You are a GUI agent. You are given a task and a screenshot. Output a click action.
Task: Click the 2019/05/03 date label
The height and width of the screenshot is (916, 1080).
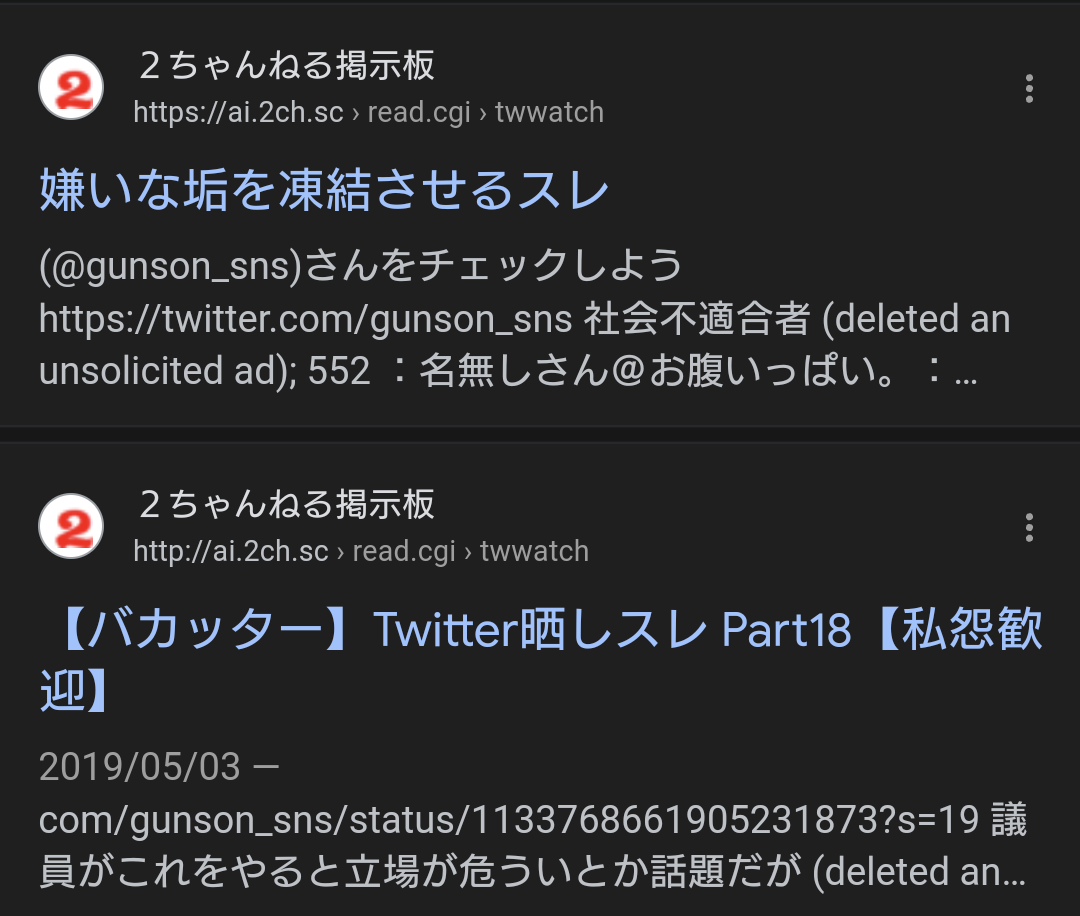(140, 768)
